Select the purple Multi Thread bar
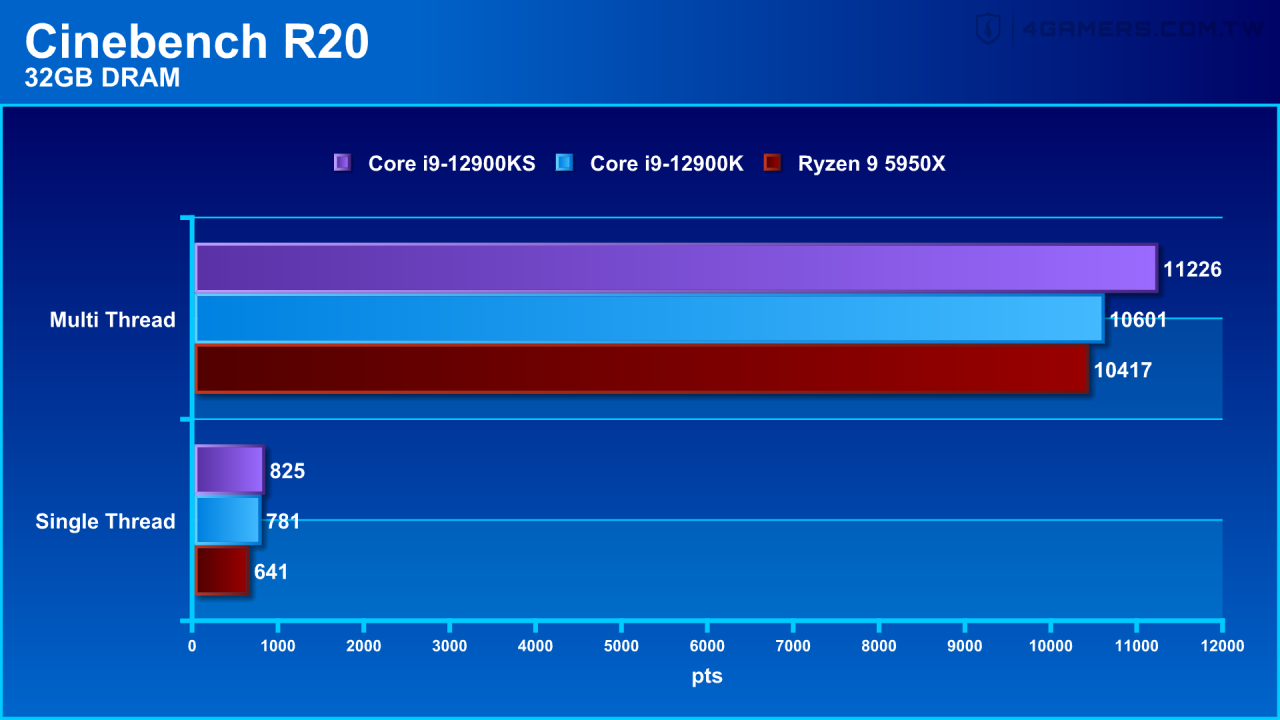The width and height of the screenshot is (1280, 720). pos(676,268)
